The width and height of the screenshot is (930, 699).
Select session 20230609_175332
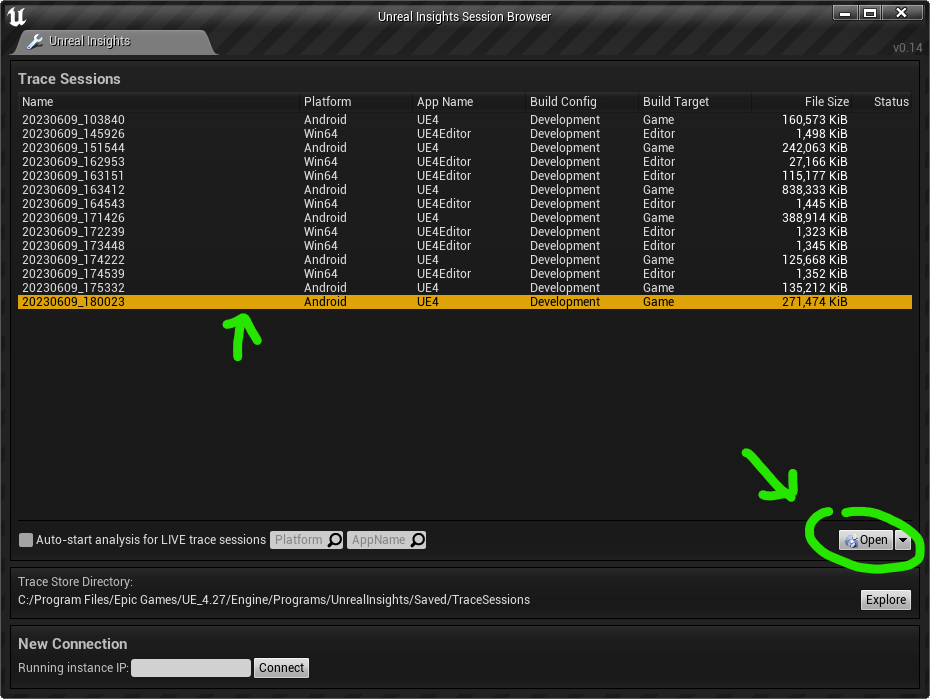coord(465,288)
